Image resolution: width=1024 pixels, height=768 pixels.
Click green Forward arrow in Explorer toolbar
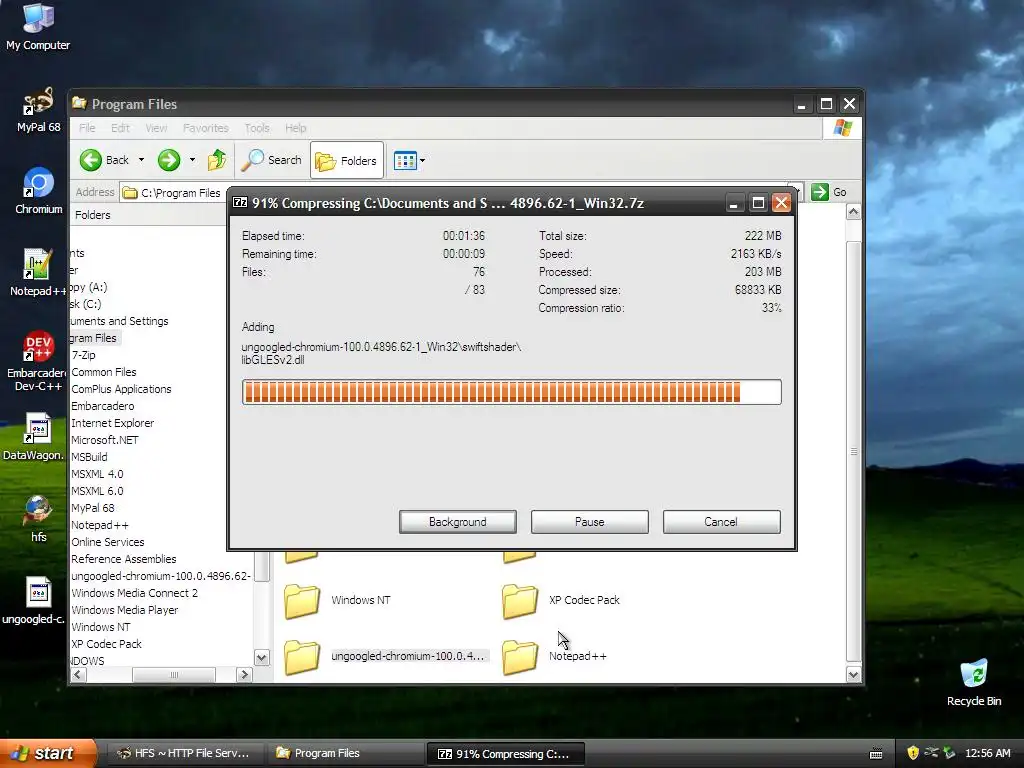(169, 160)
